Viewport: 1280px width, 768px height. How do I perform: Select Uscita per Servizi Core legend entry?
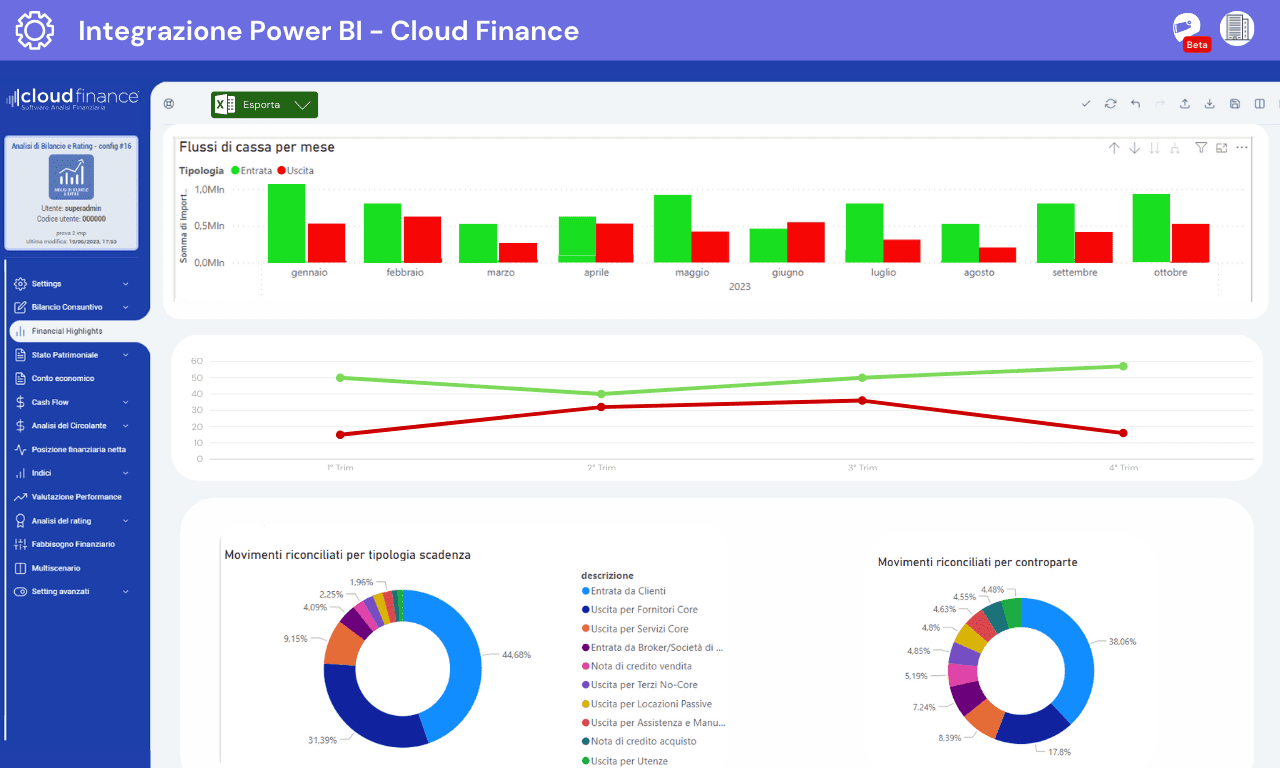click(x=635, y=629)
